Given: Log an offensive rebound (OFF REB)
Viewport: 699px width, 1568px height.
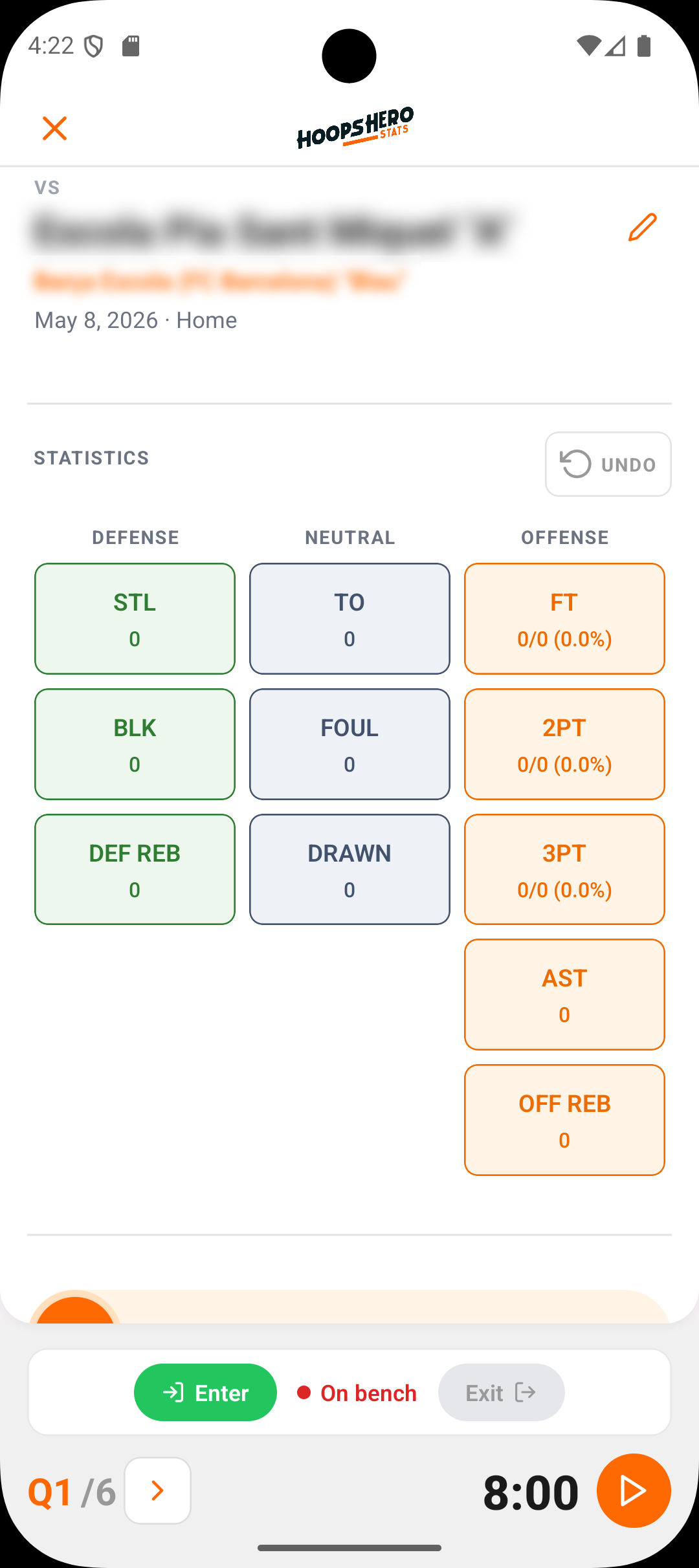Looking at the screenshot, I should tap(564, 1120).
